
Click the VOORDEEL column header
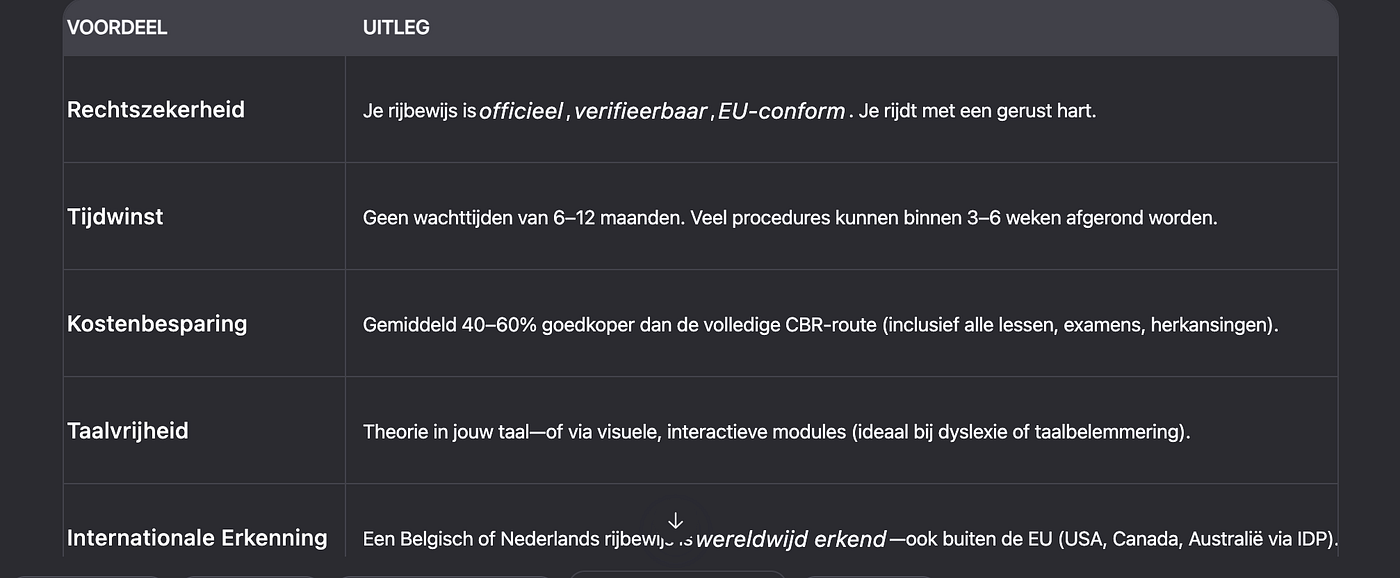coord(117,28)
